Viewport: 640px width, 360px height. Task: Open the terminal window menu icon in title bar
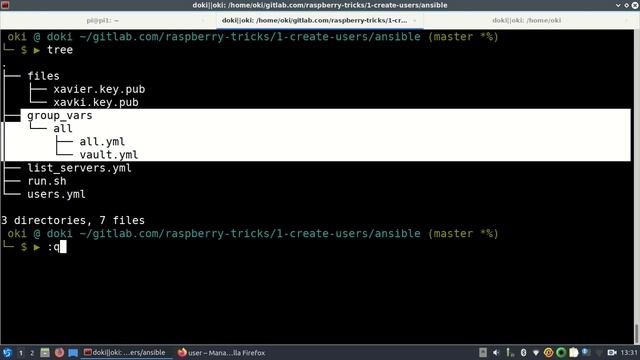pos(5,5)
